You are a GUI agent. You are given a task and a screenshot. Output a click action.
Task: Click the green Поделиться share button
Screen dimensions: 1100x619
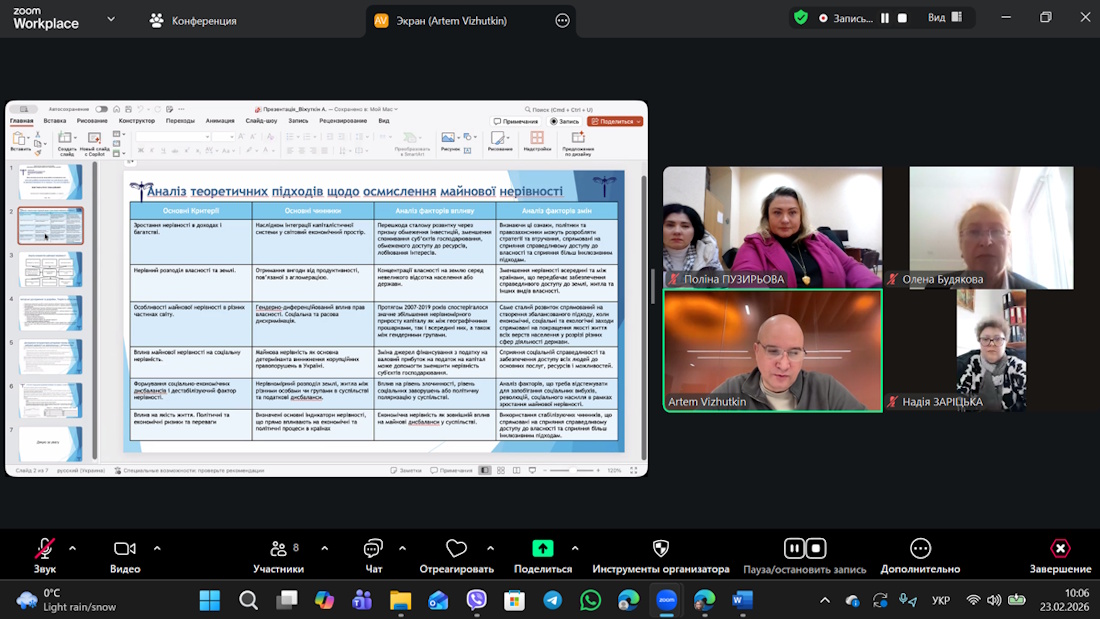click(542, 549)
